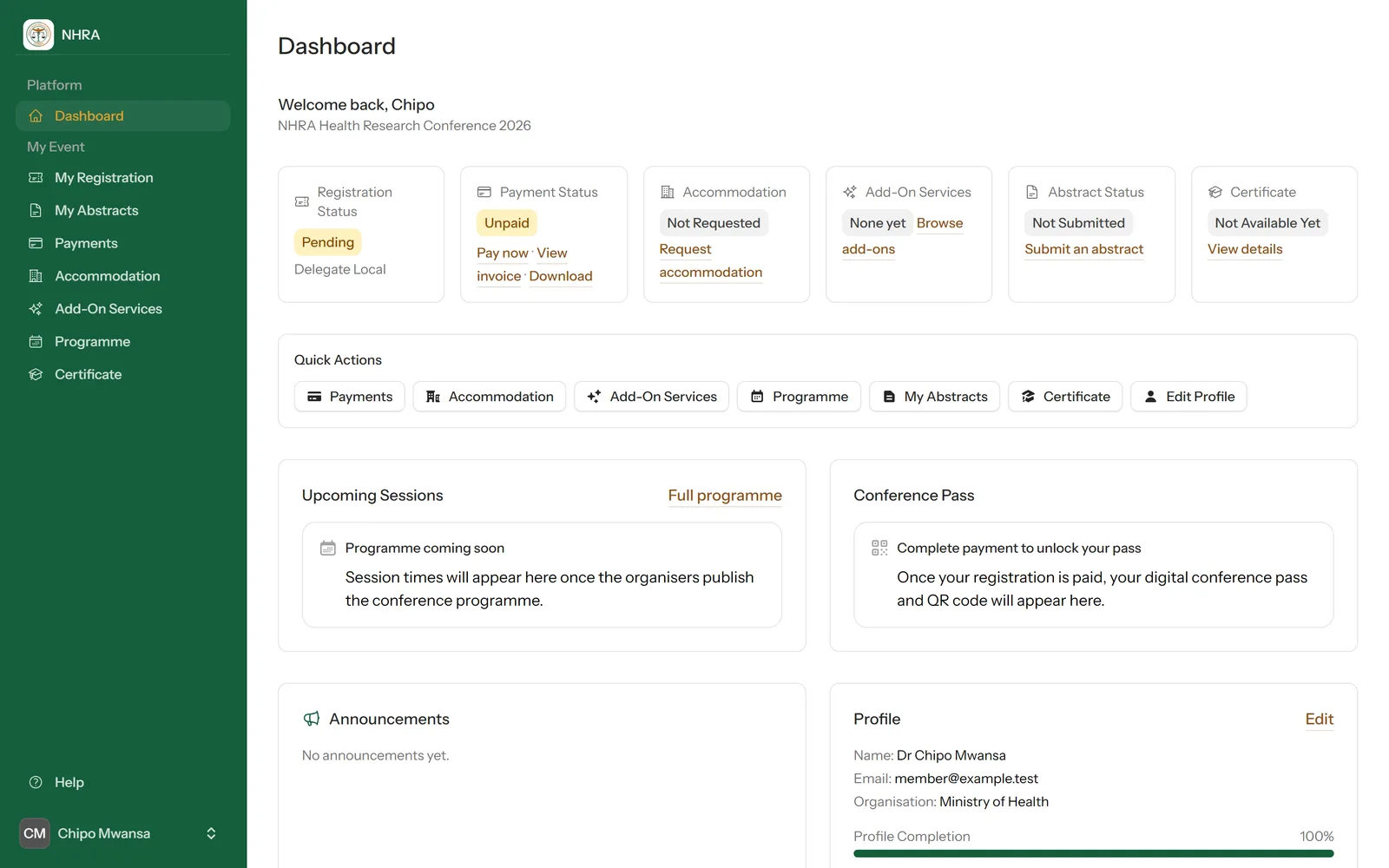This screenshot has height=868, width=1389.
Task: Open My Registration in the sidebar
Action: tap(122, 178)
